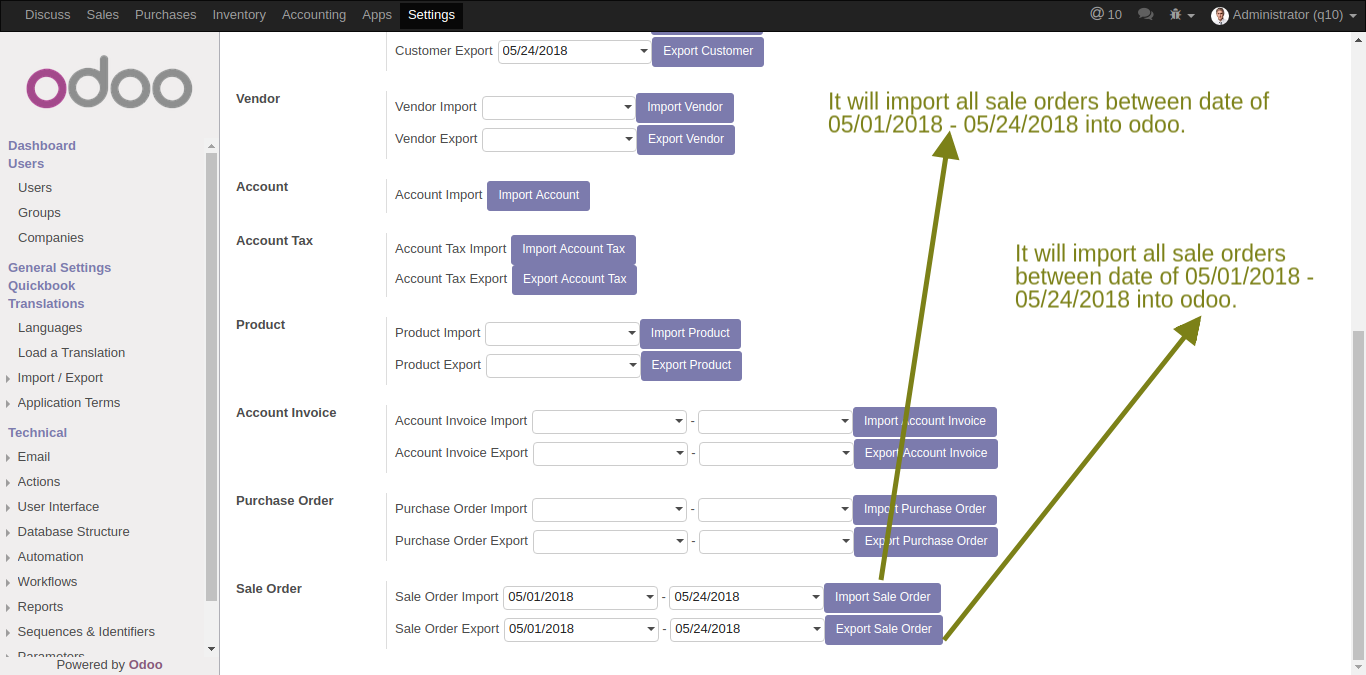Open Users under the Users section
This screenshot has width=1366, height=675.
pyautogui.click(x=35, y=188)
